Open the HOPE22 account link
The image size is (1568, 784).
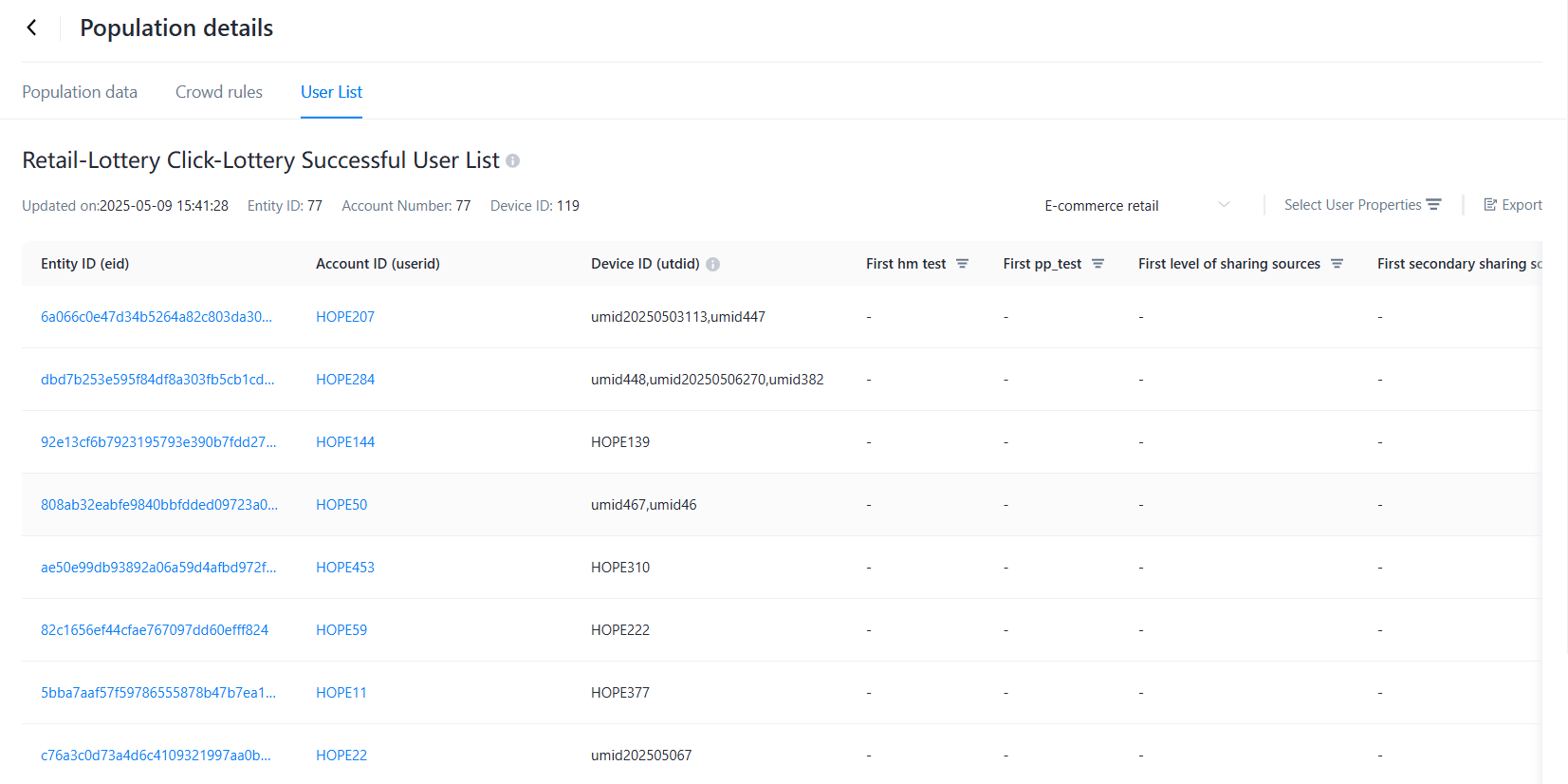[341, 756]
